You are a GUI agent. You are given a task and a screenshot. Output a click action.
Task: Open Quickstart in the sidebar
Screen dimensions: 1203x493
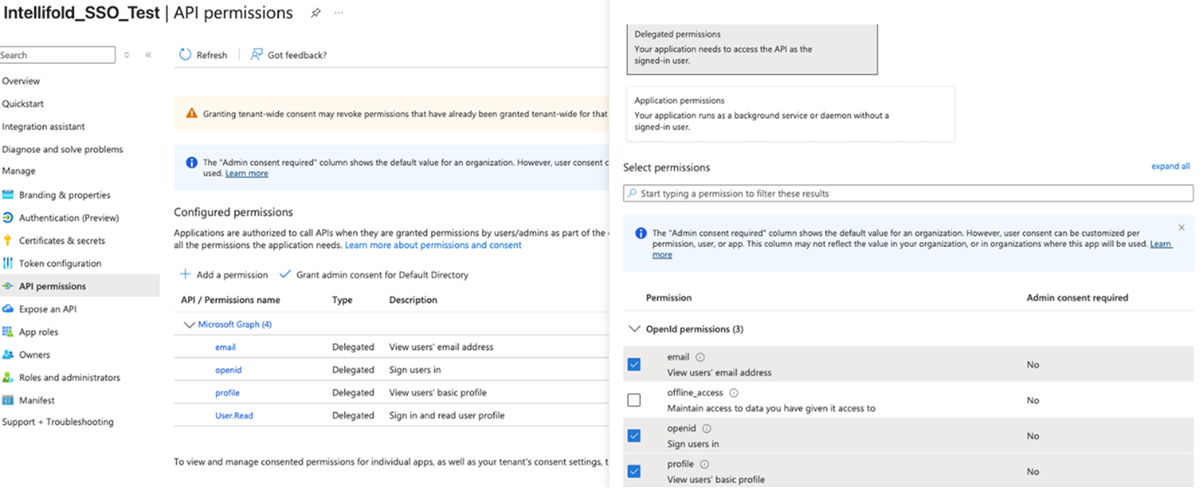click(x=23, y=104)
